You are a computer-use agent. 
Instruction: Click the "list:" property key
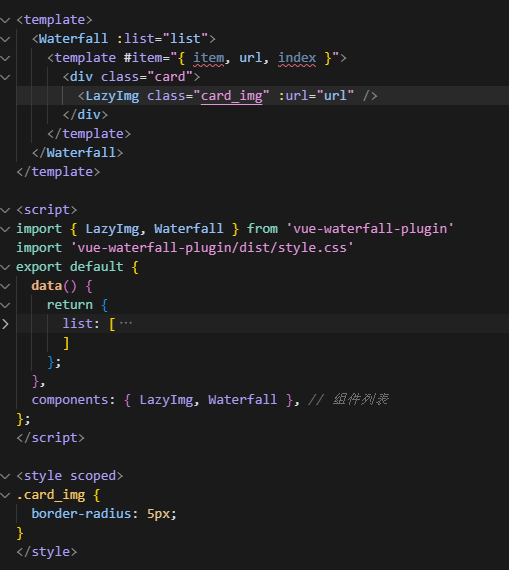coord(81,324)
